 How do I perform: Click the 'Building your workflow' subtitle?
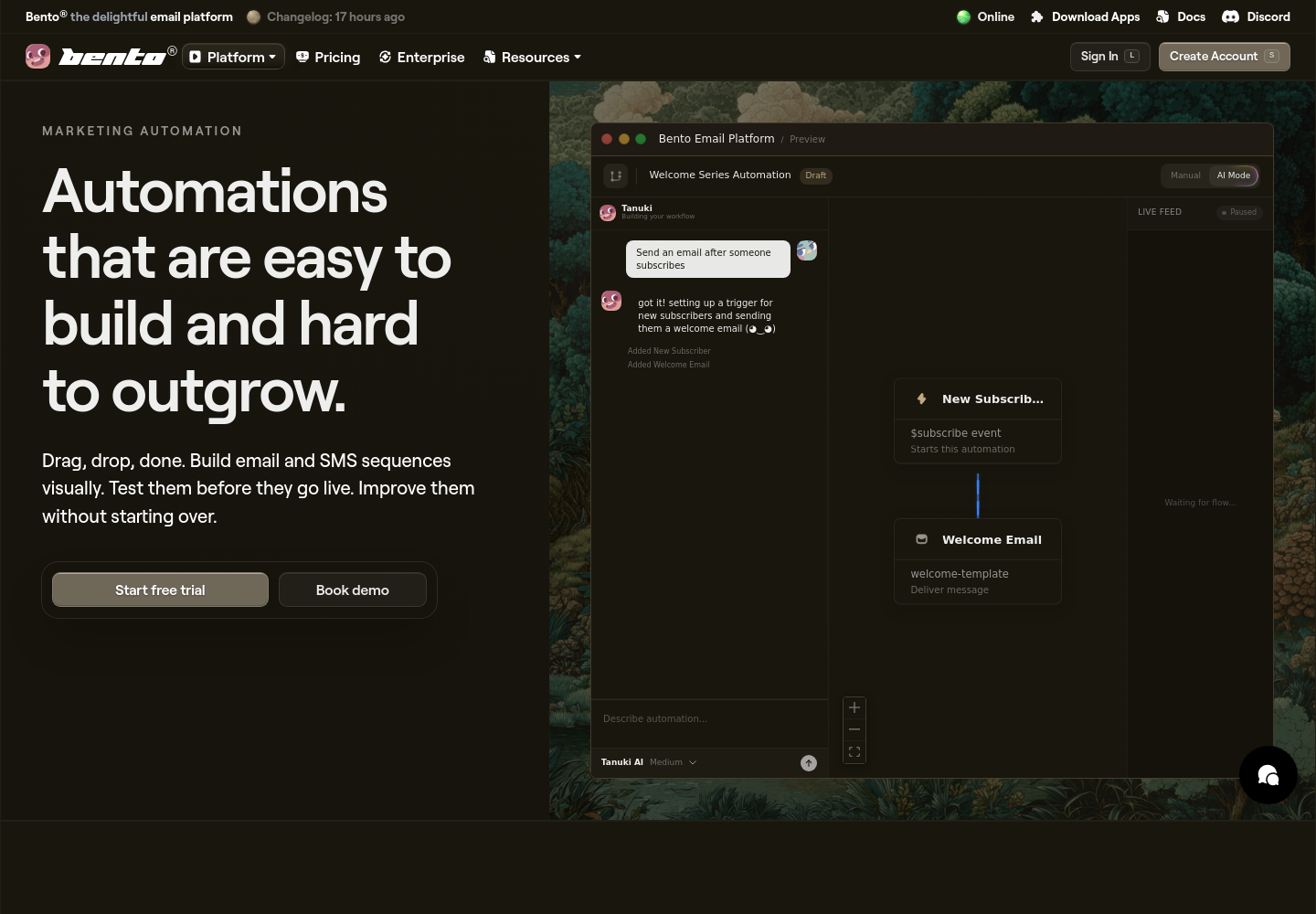coord(658,217)
